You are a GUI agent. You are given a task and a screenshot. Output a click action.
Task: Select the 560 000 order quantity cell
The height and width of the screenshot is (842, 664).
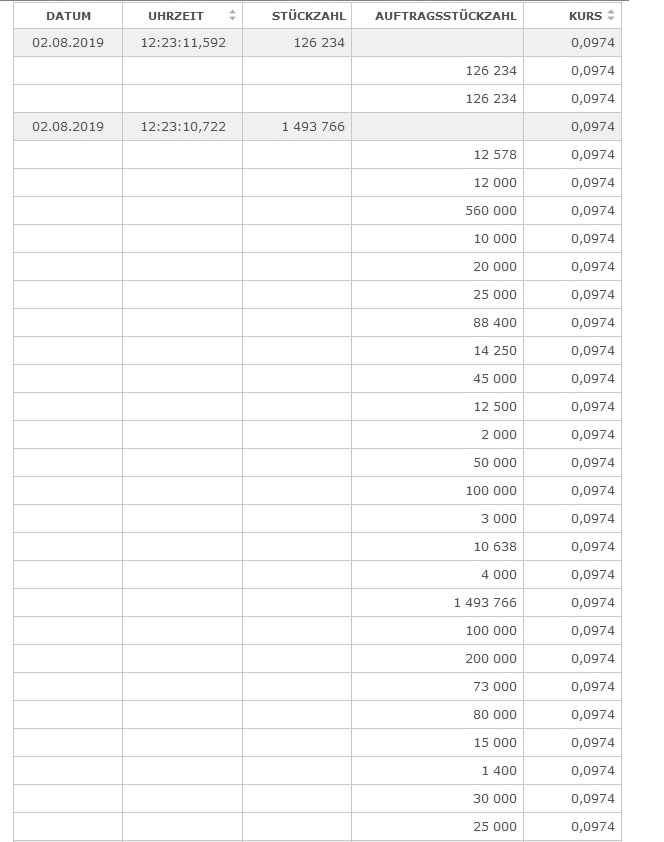click(x=491, y=211)
